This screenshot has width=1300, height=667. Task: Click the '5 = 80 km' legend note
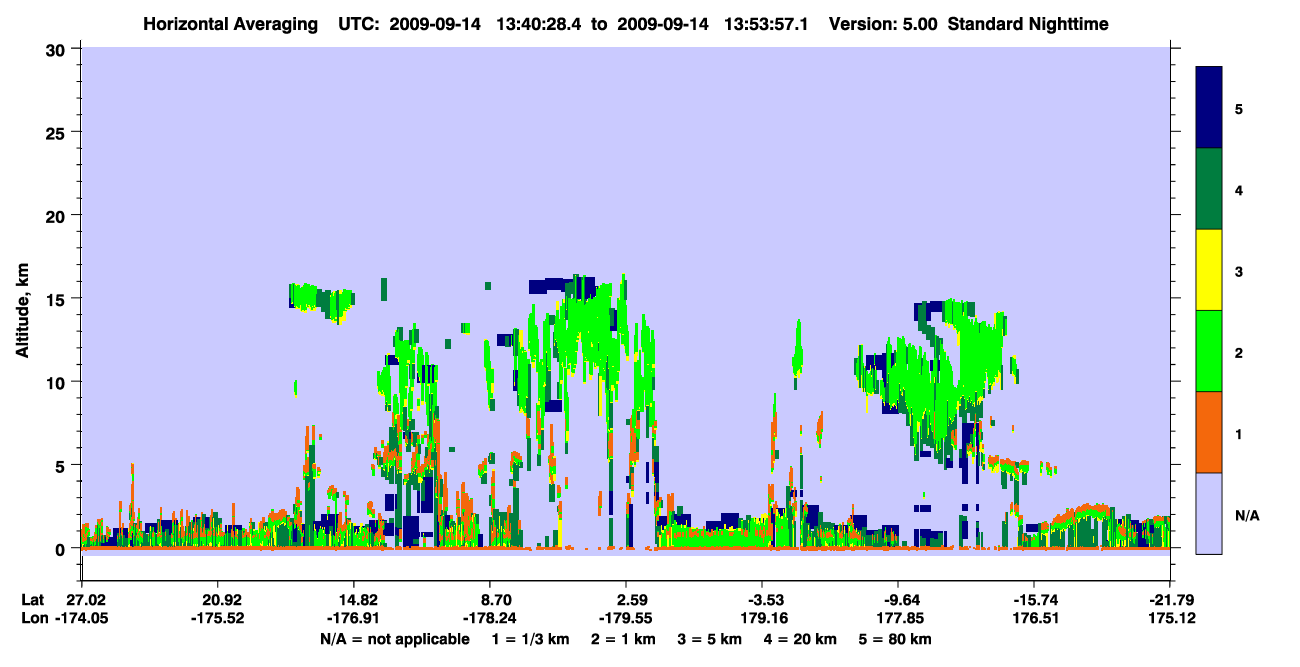[x=895, y=639]
